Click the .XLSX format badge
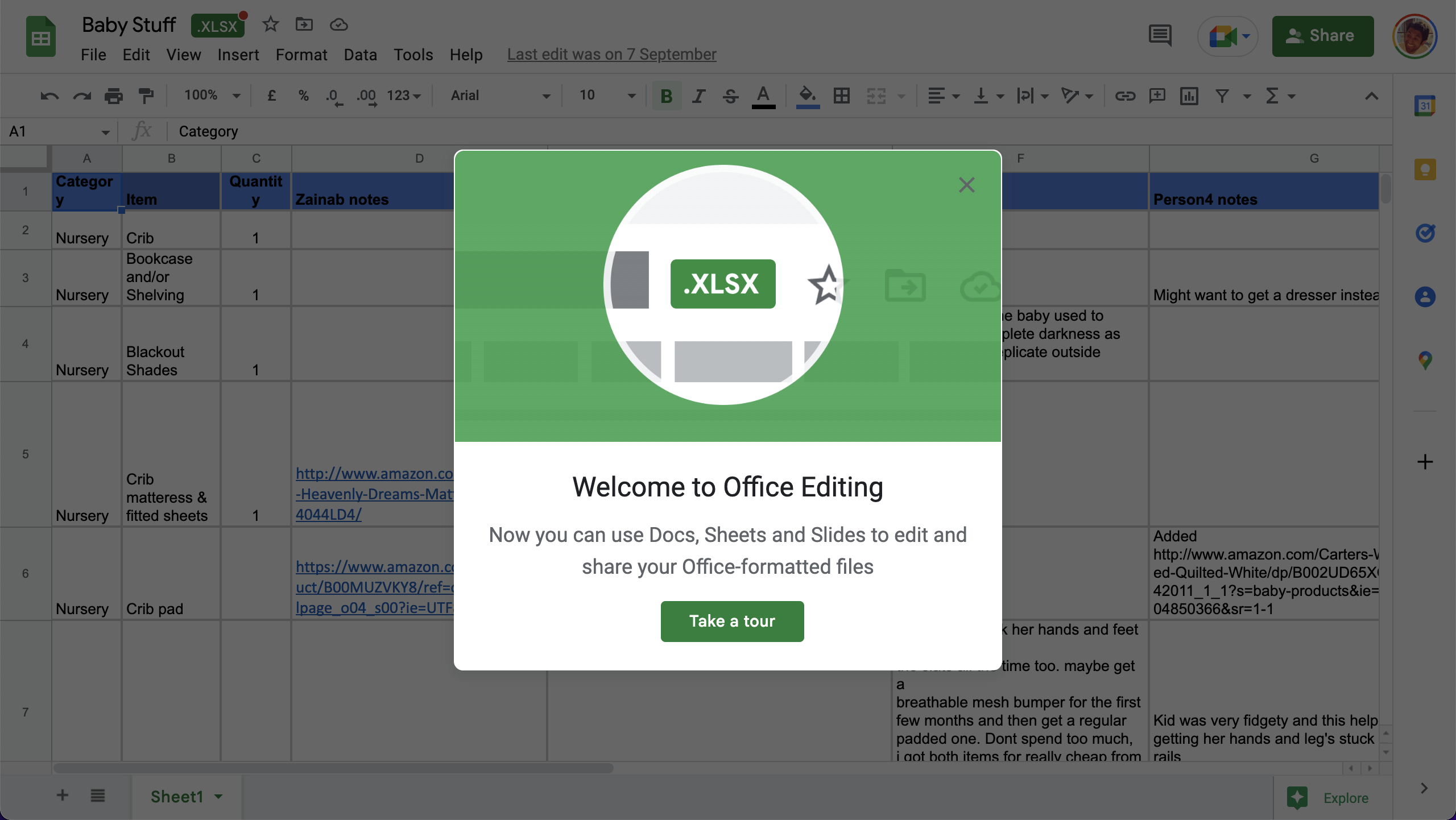1456x820 pixels. pyautogui.click(x=218, y=26)
